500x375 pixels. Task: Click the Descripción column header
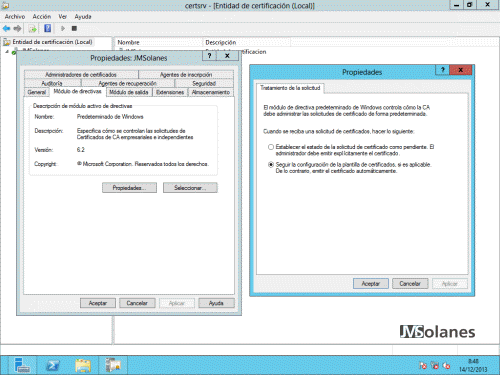247,42
